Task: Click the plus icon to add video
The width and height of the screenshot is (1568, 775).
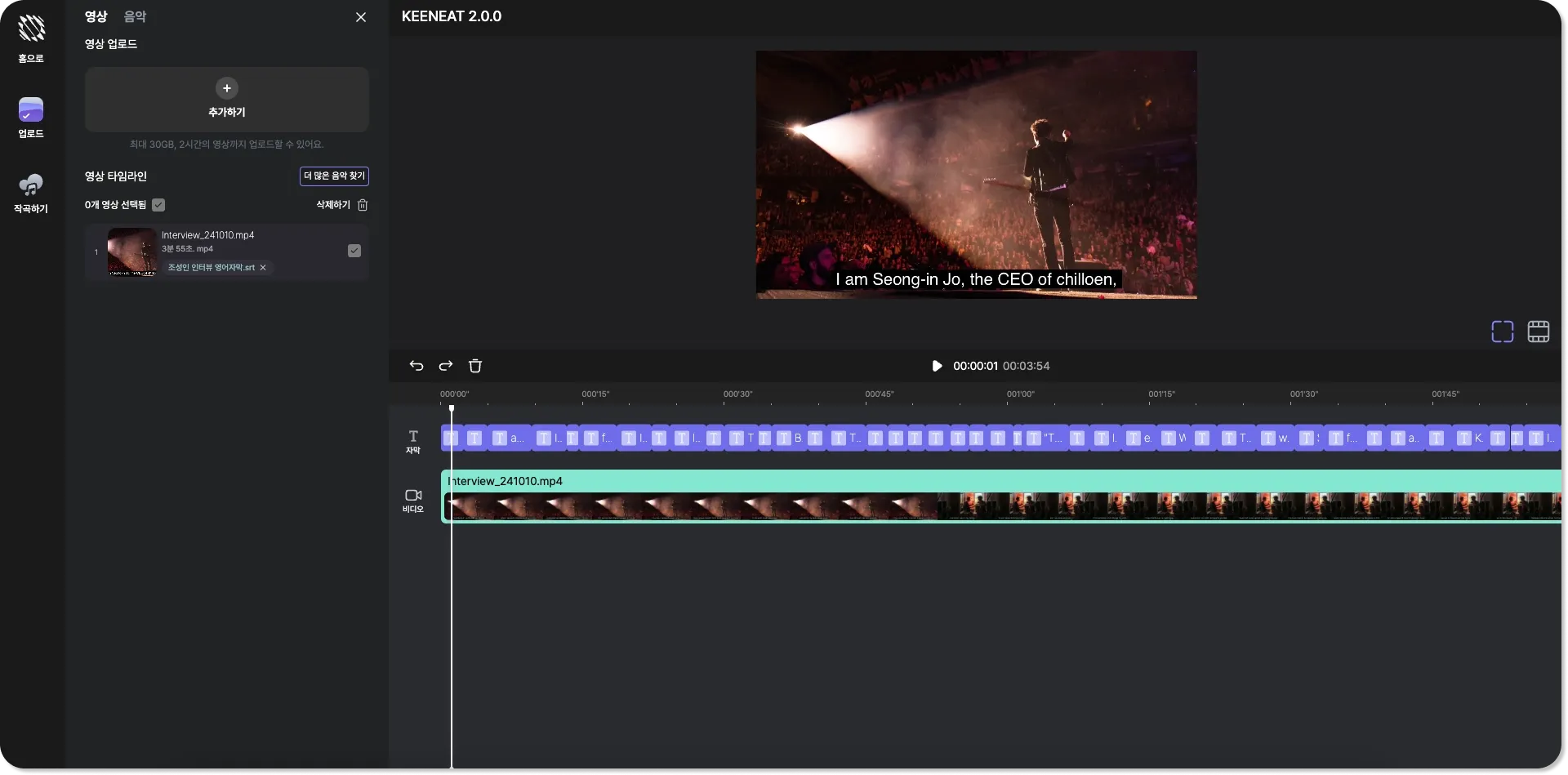Action: [227, 88]
